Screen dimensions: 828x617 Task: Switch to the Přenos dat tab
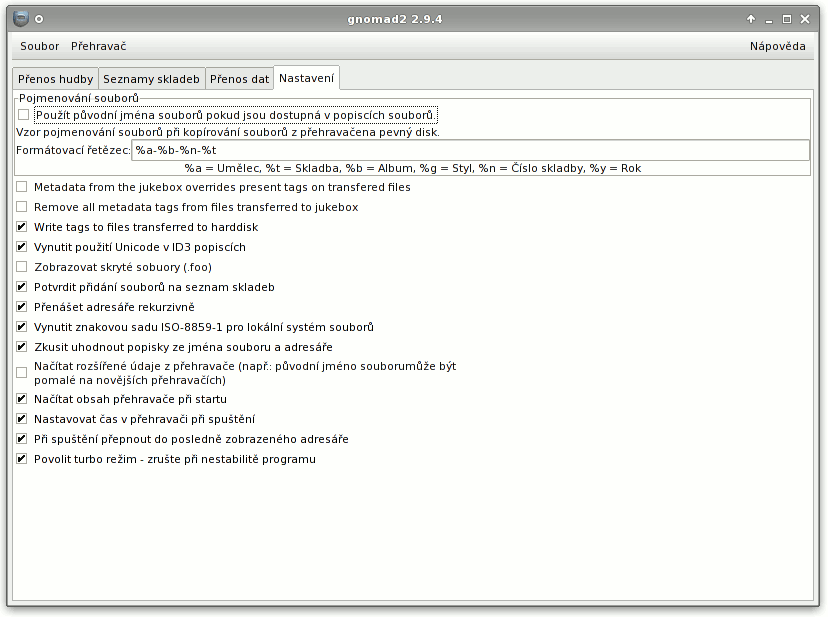coord(239,79)
